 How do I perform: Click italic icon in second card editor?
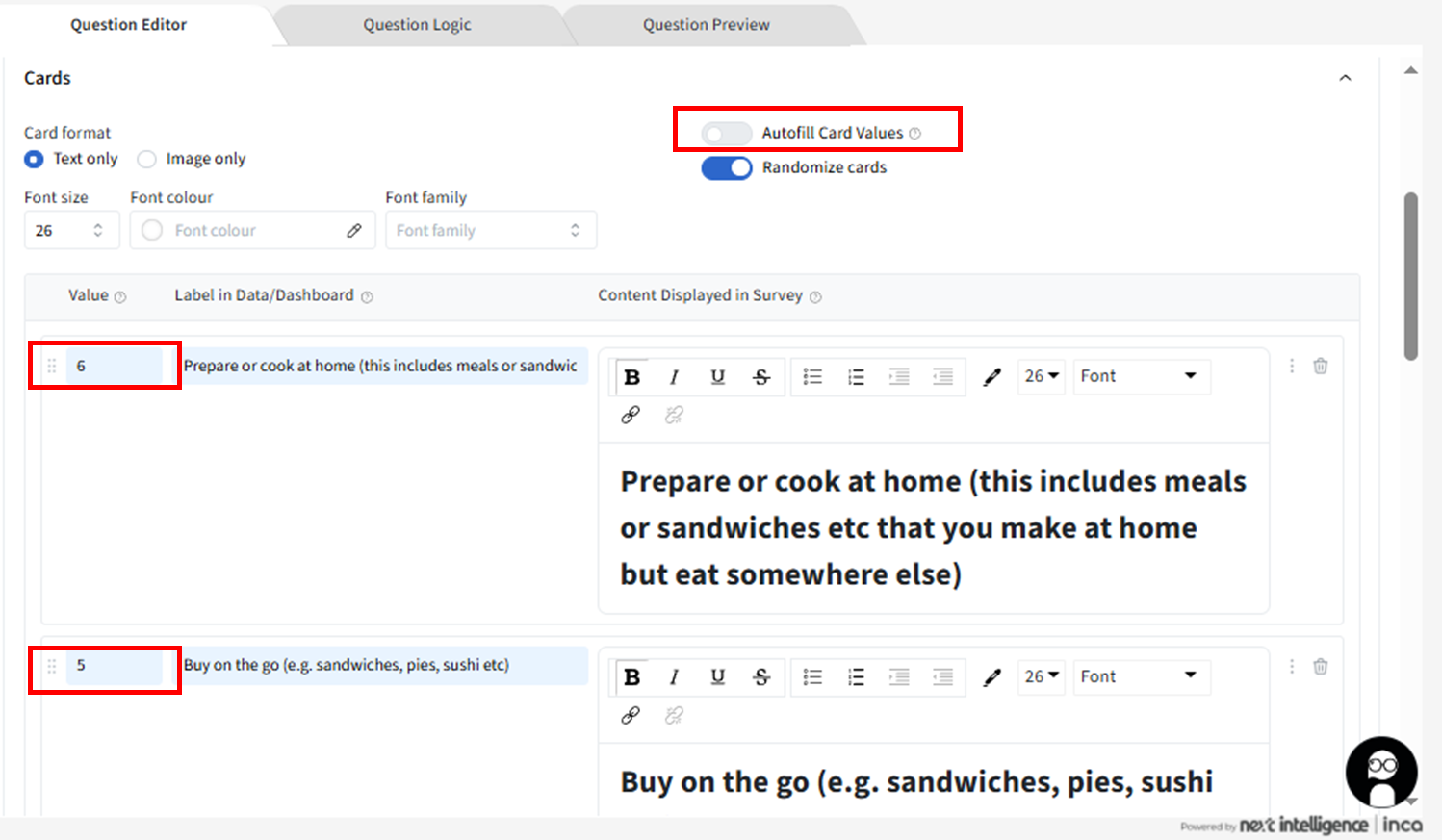(x=674, y=677)
